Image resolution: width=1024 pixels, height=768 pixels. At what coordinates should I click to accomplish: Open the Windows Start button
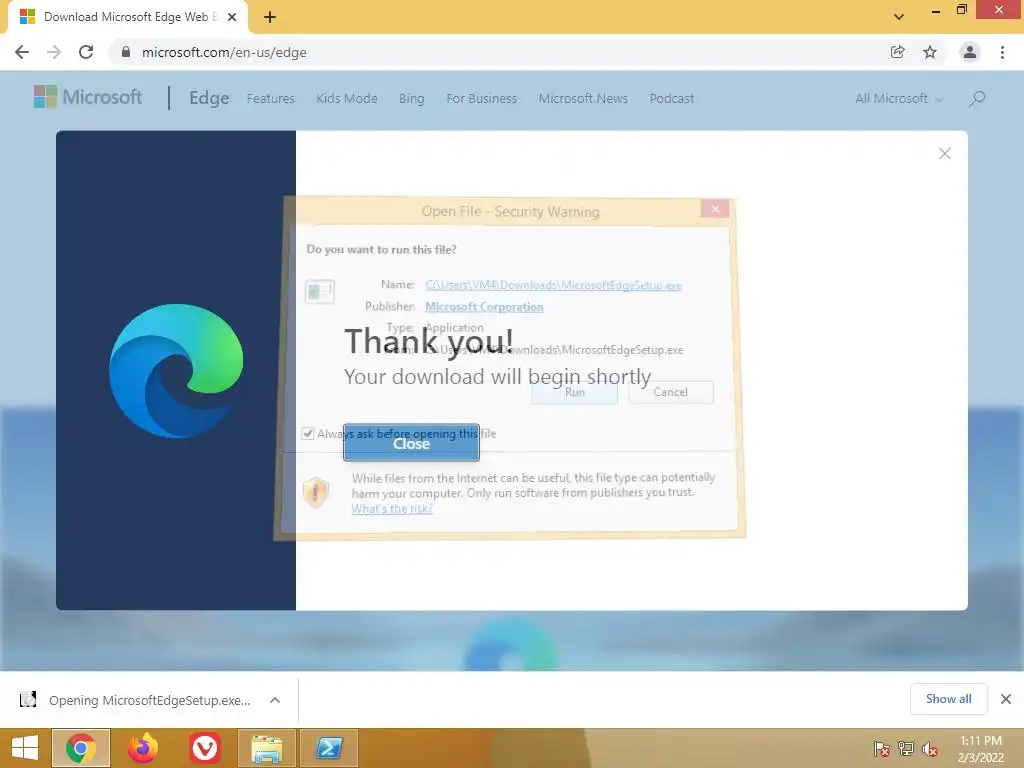tap(25, 748)
